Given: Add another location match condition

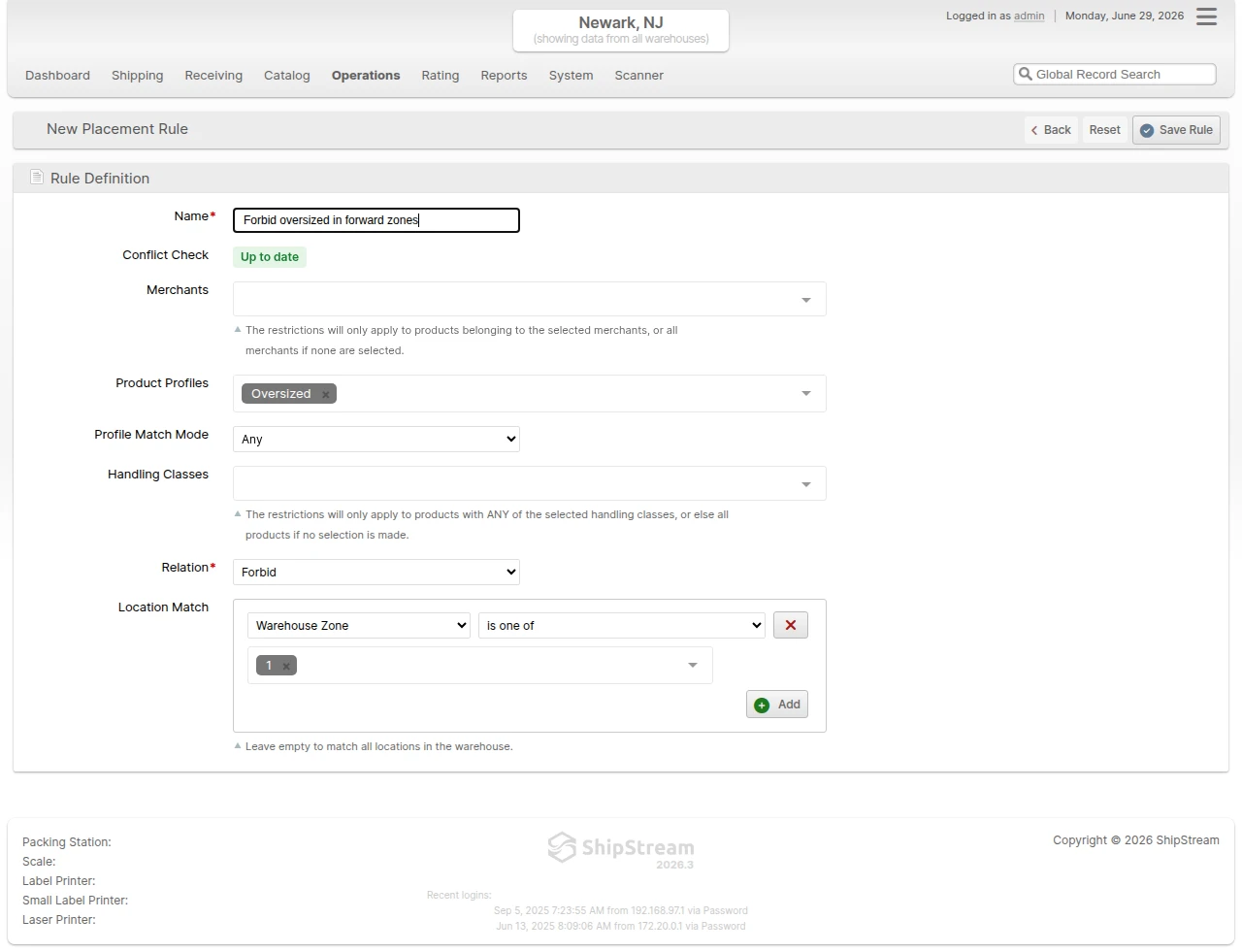Looking at the screenshot, I should coord(777,705).
